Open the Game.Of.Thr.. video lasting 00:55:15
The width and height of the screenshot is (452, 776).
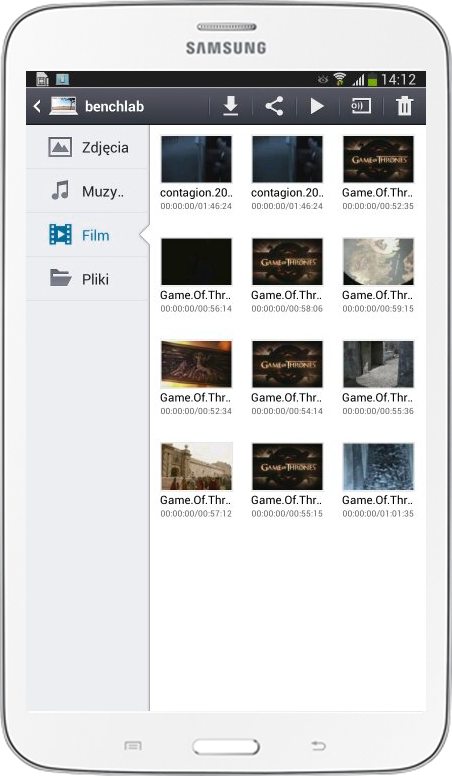[x=287, y=467]
